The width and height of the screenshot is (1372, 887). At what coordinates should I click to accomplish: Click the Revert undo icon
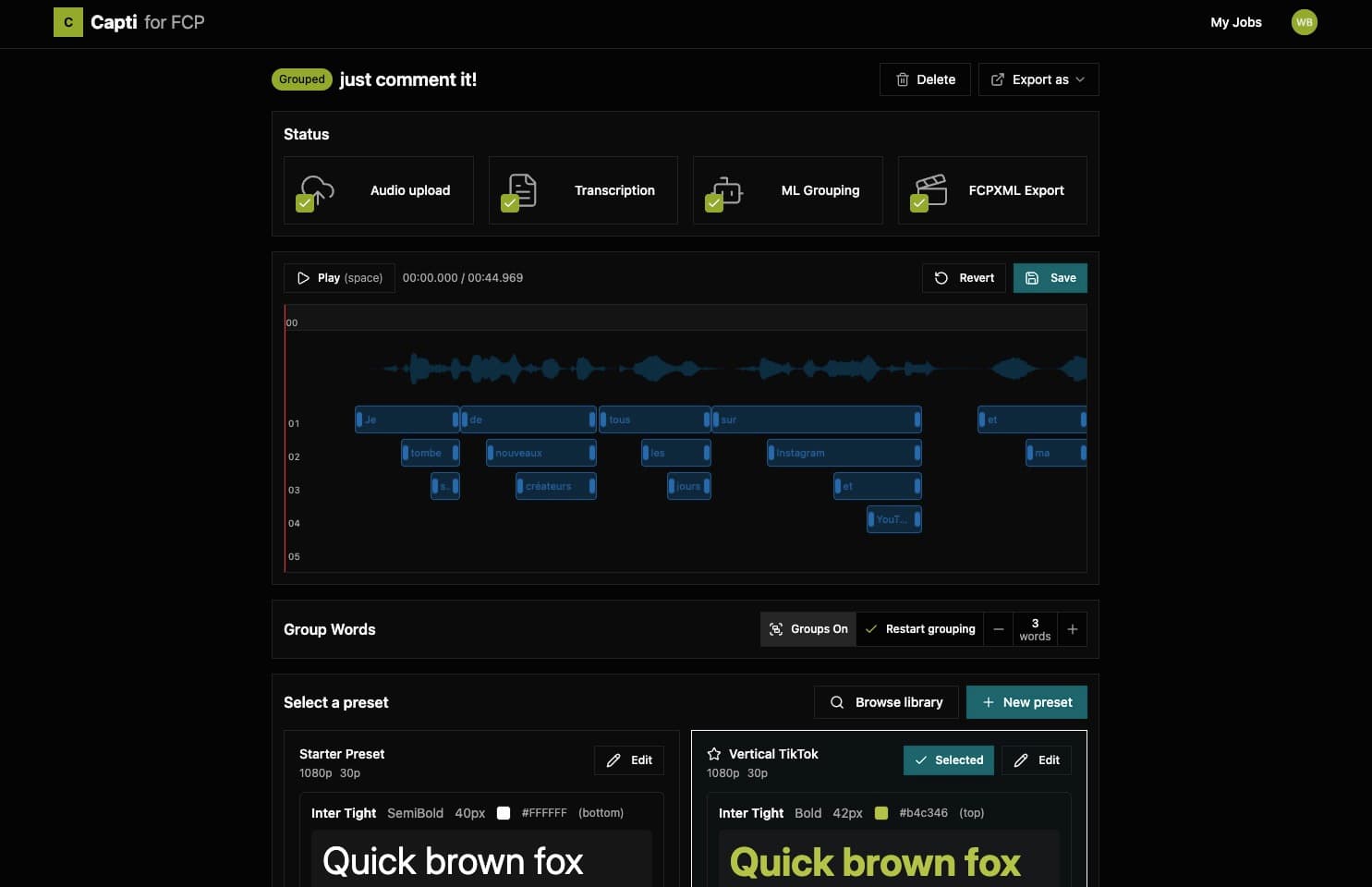(x=941, y=277)
